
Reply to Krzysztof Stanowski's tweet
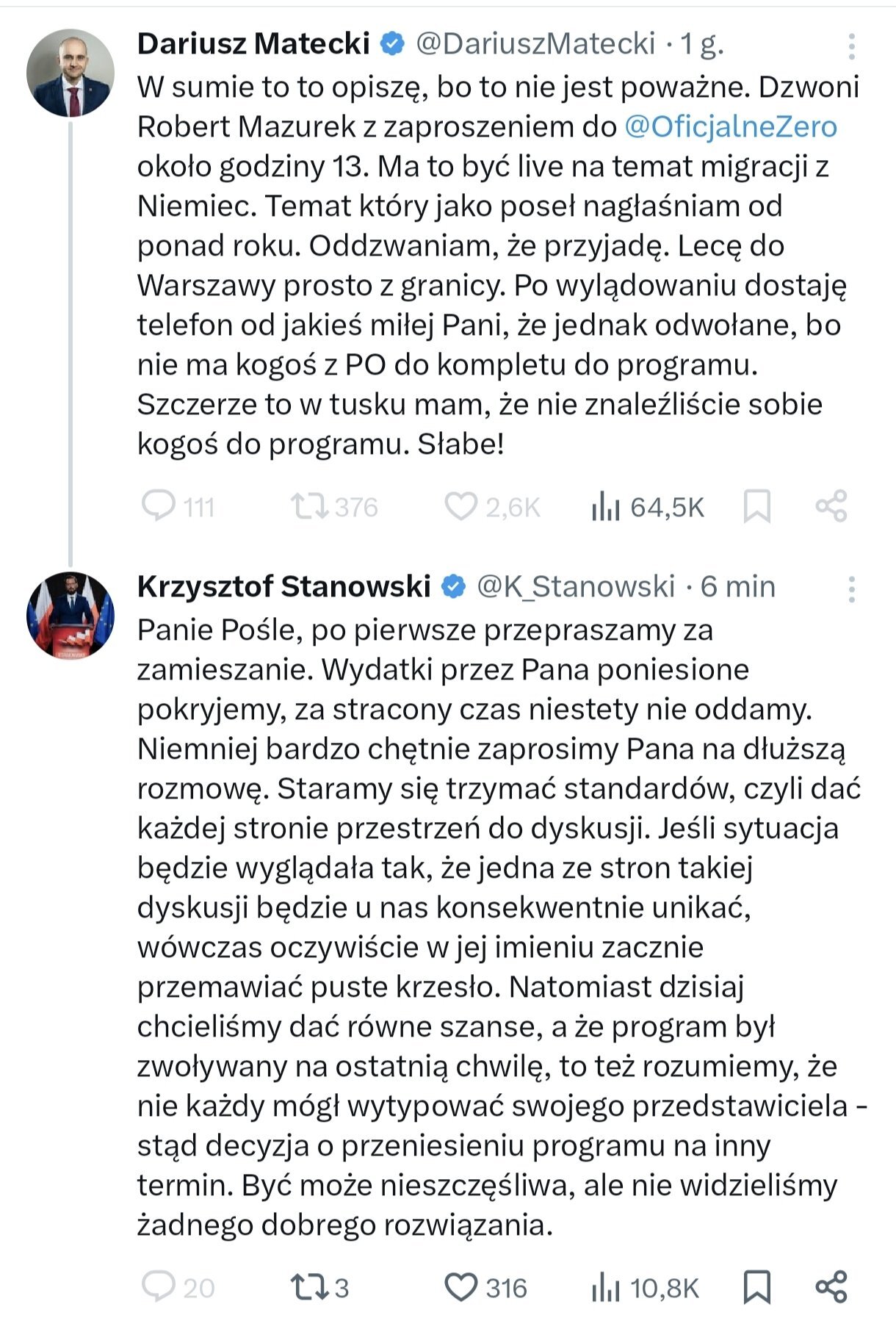(x=159, y=1287)
